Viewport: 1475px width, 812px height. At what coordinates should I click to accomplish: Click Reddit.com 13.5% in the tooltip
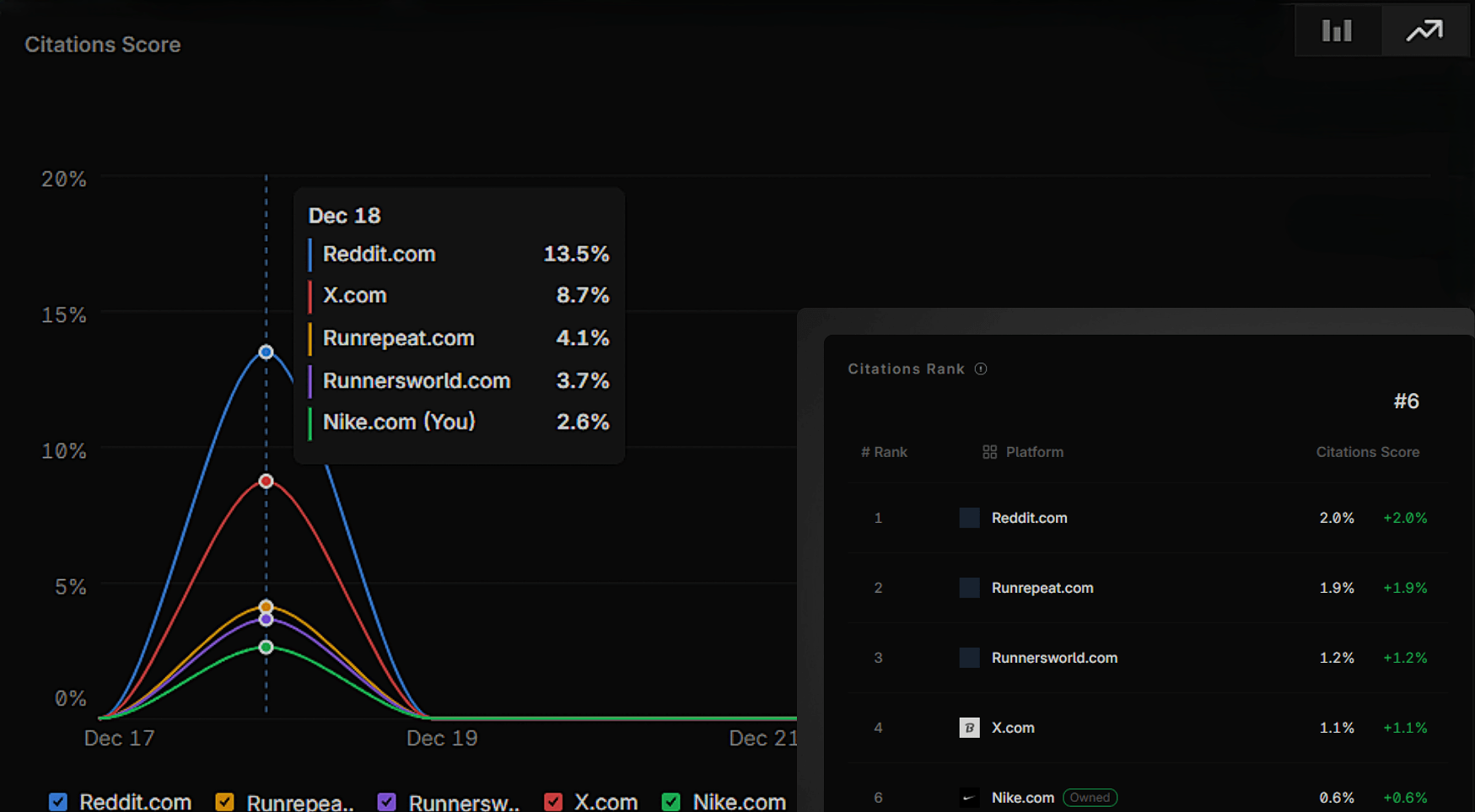[x=459, y=254]
